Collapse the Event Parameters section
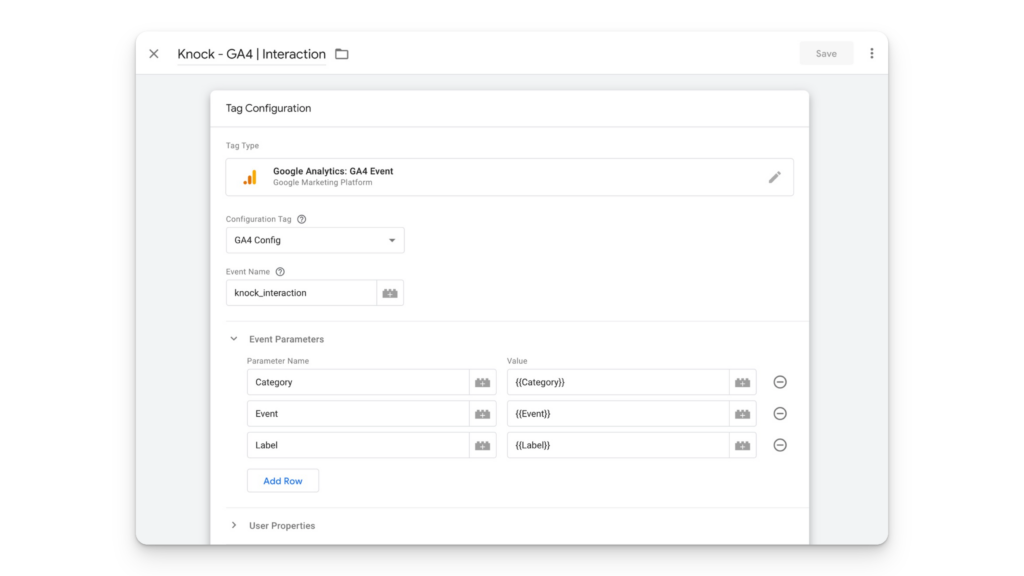 [x=234, y=339]
